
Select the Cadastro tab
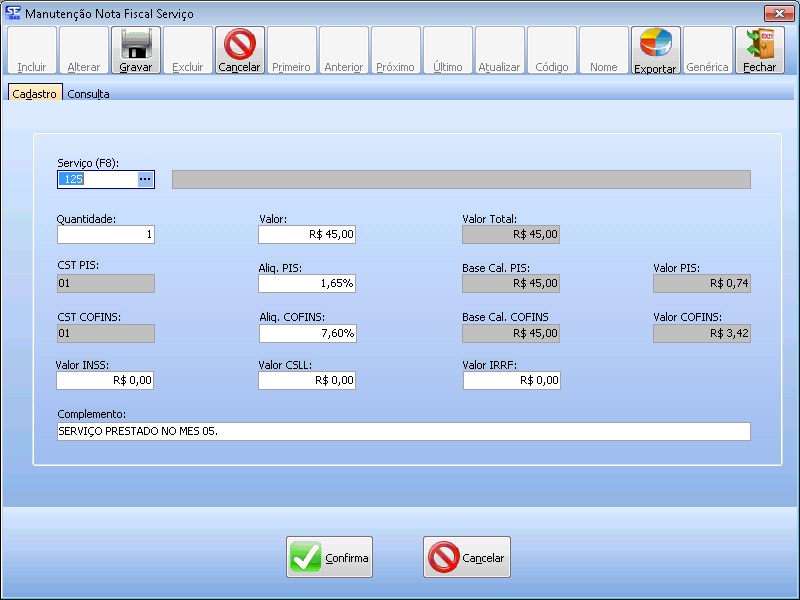35,94
